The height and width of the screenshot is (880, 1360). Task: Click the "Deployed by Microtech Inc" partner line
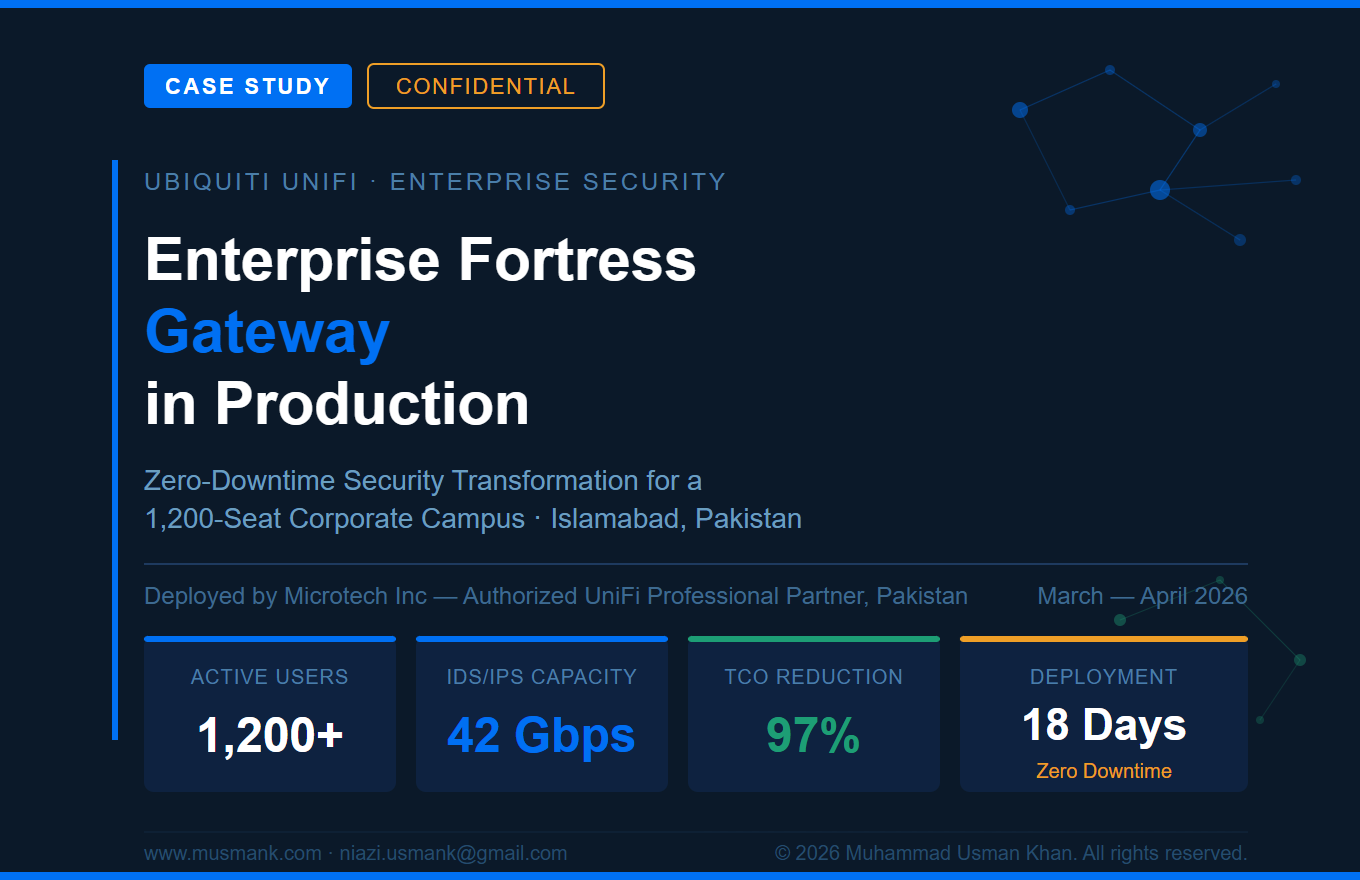[x=556, y=596]
